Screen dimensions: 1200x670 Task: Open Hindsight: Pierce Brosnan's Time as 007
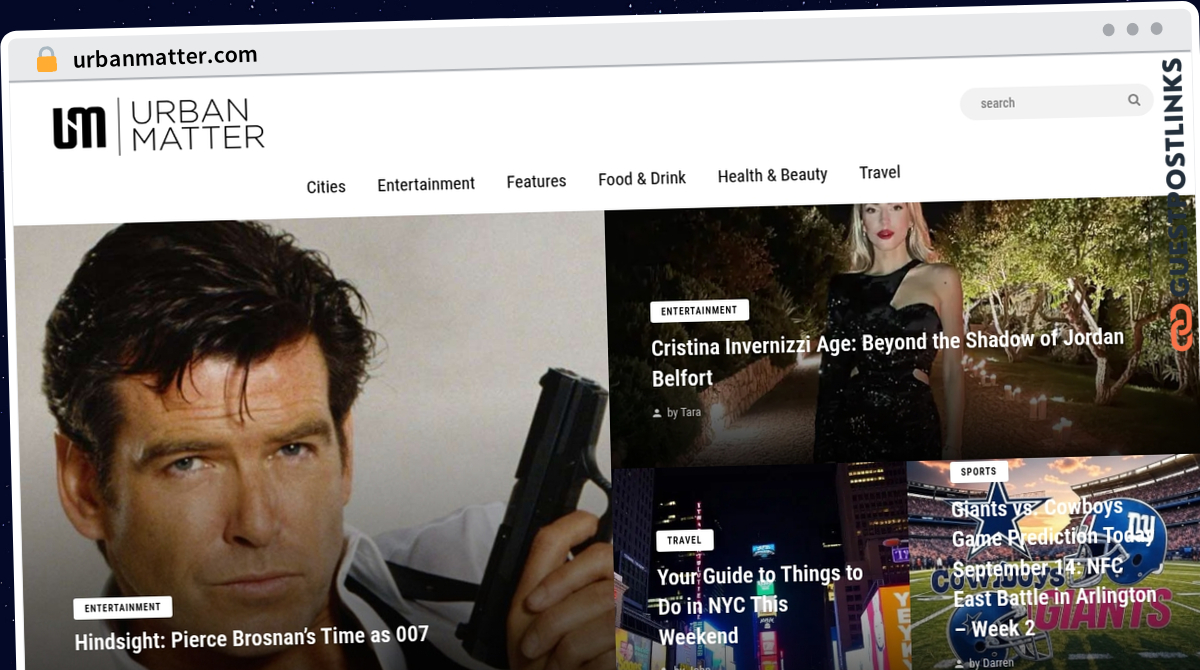(252, 636)
